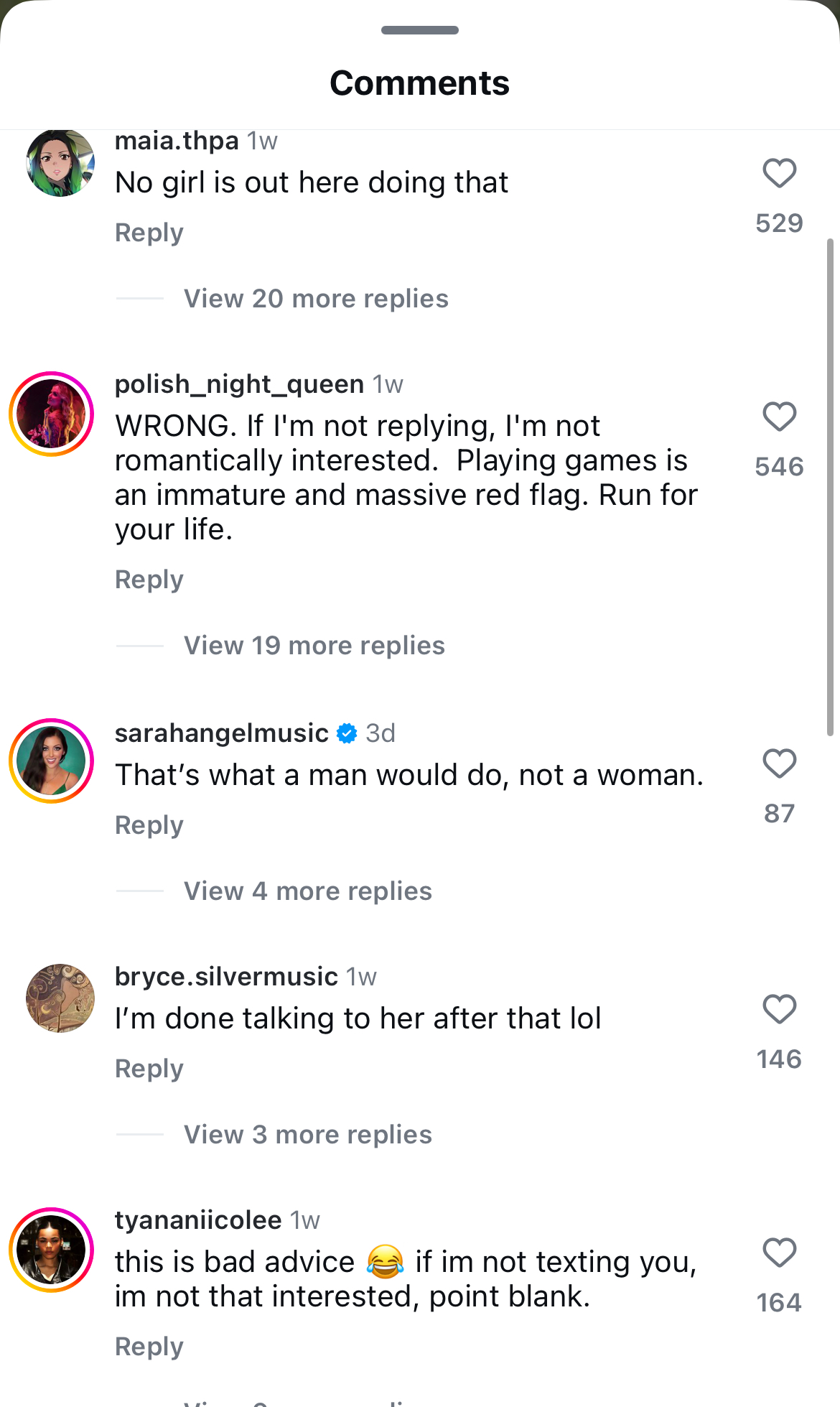The image size is (840, 1407).
Task: Tap the heart on sarahangelmusic's comment
Action: (x=779, y=763)
